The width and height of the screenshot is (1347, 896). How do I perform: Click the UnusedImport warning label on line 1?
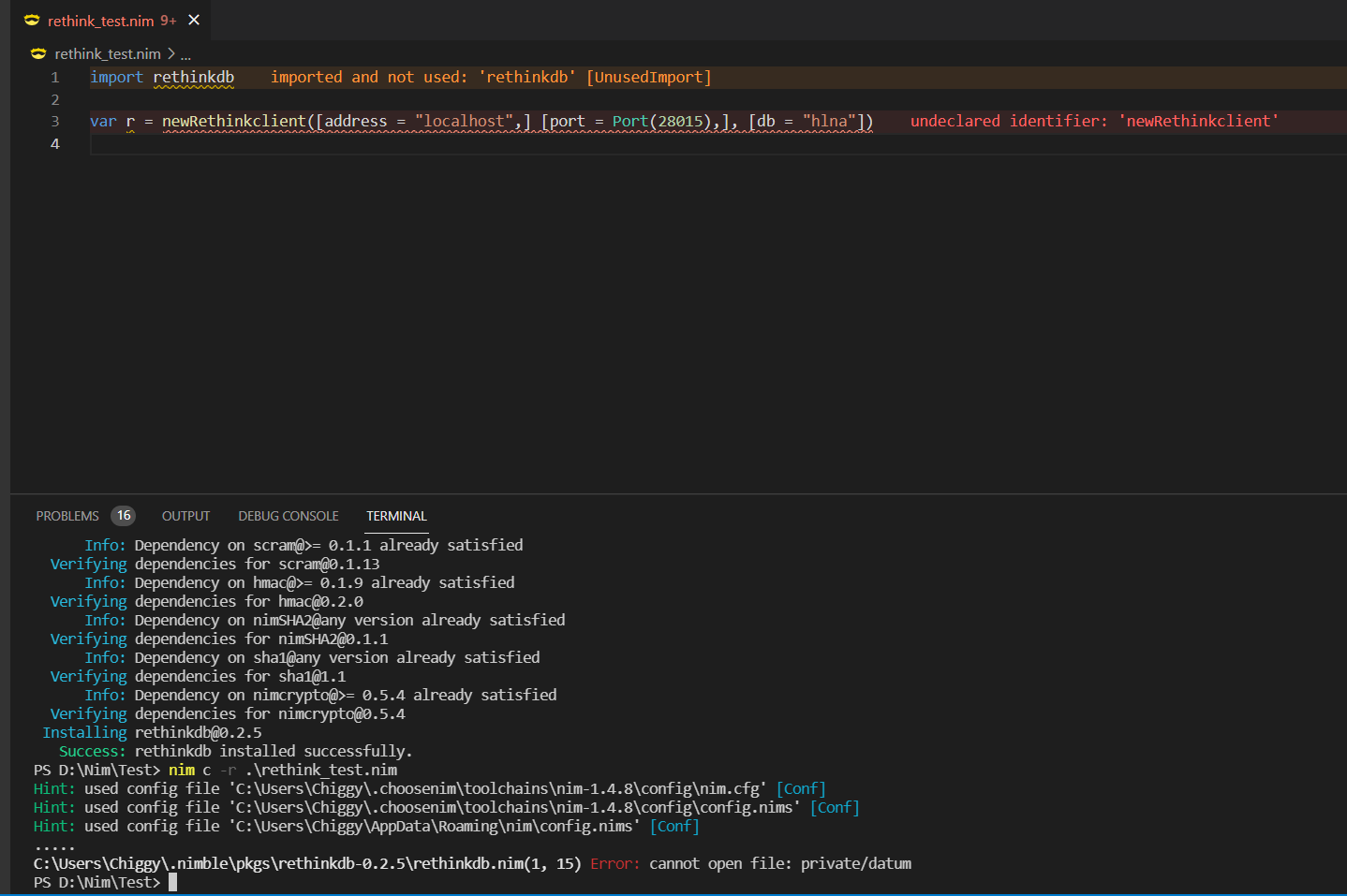point(648,77)
